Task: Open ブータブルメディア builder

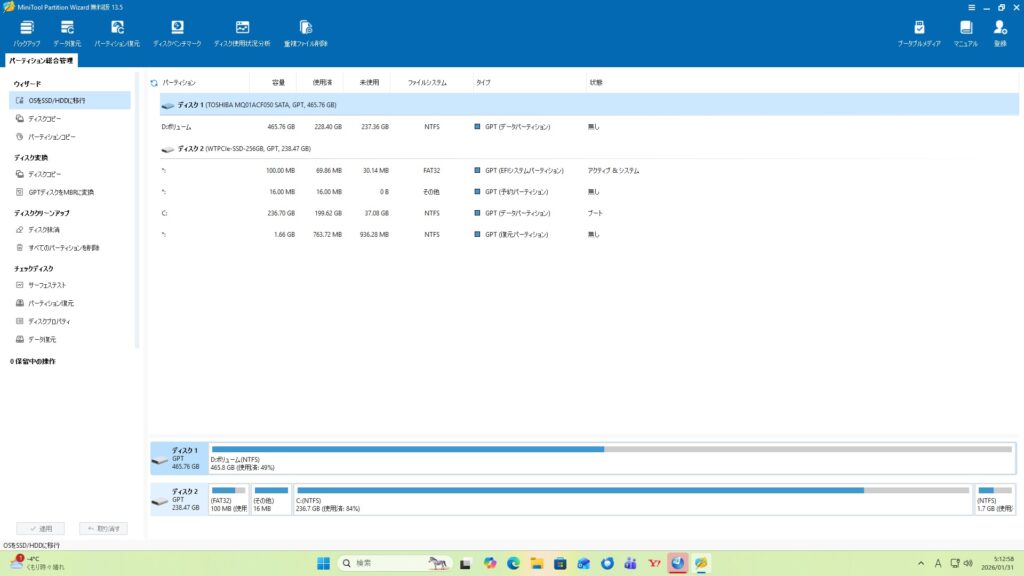Action: 918,33
